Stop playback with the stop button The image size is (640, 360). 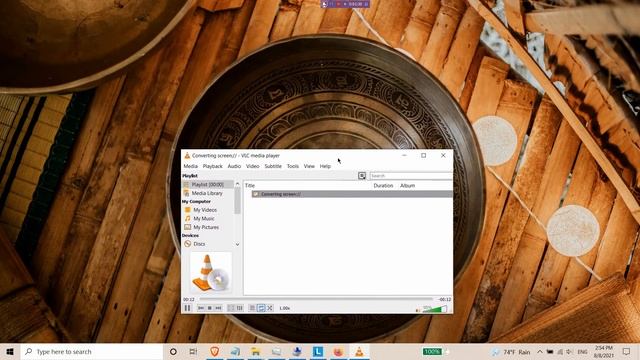209,308
